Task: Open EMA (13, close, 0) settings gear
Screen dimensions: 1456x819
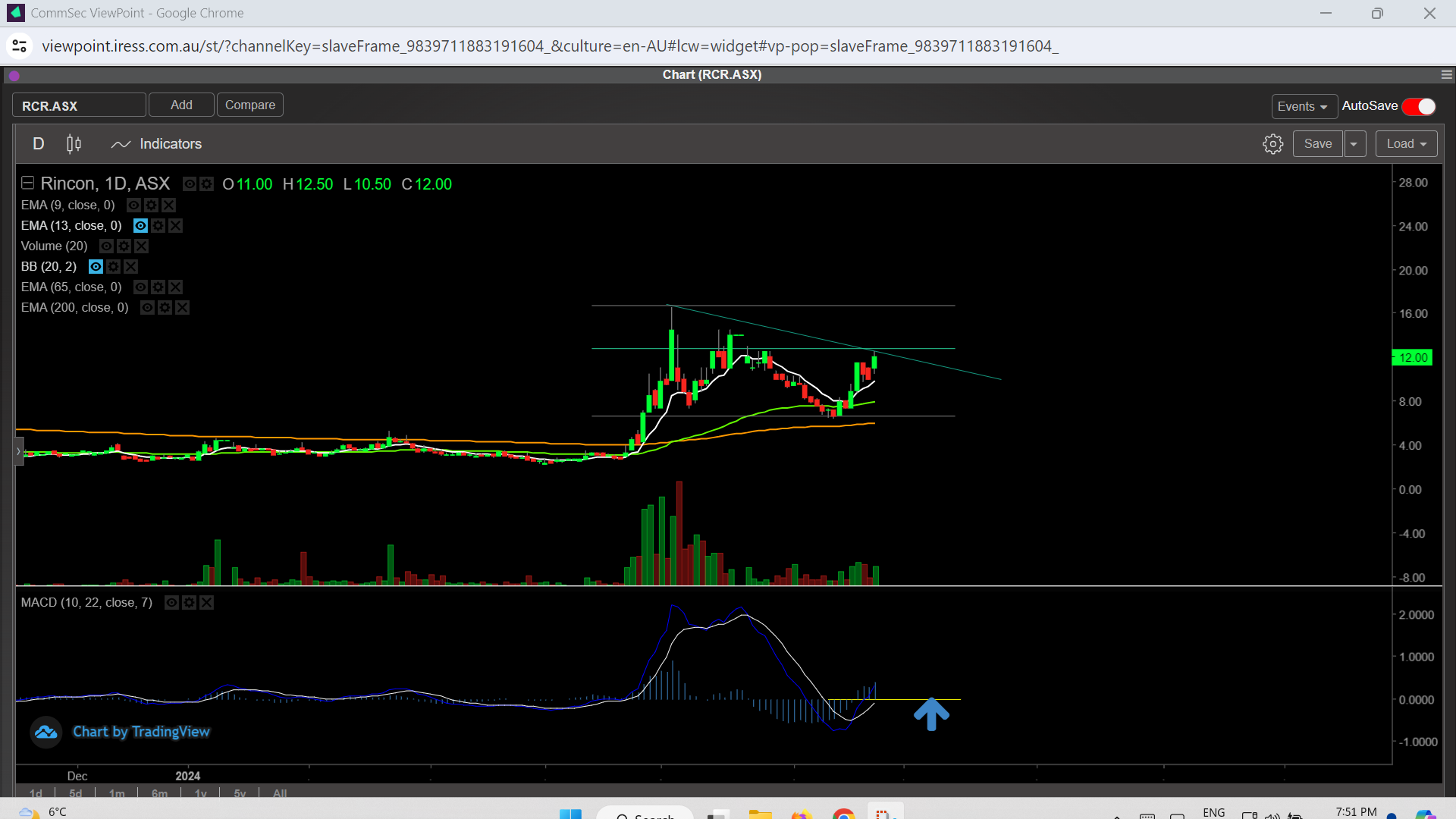Action: point(158,226)
